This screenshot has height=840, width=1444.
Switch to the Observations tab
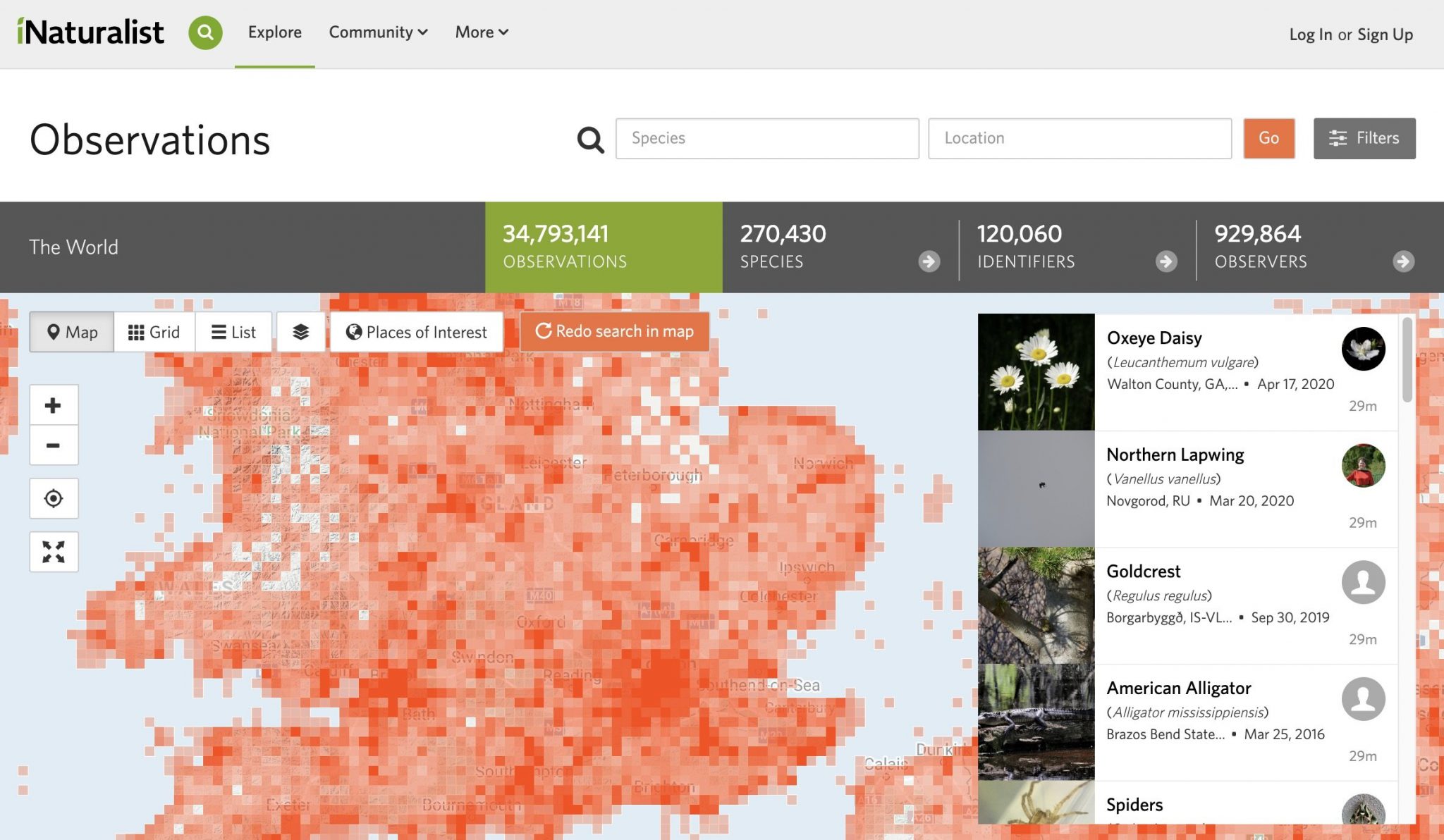tap(603, 247)
